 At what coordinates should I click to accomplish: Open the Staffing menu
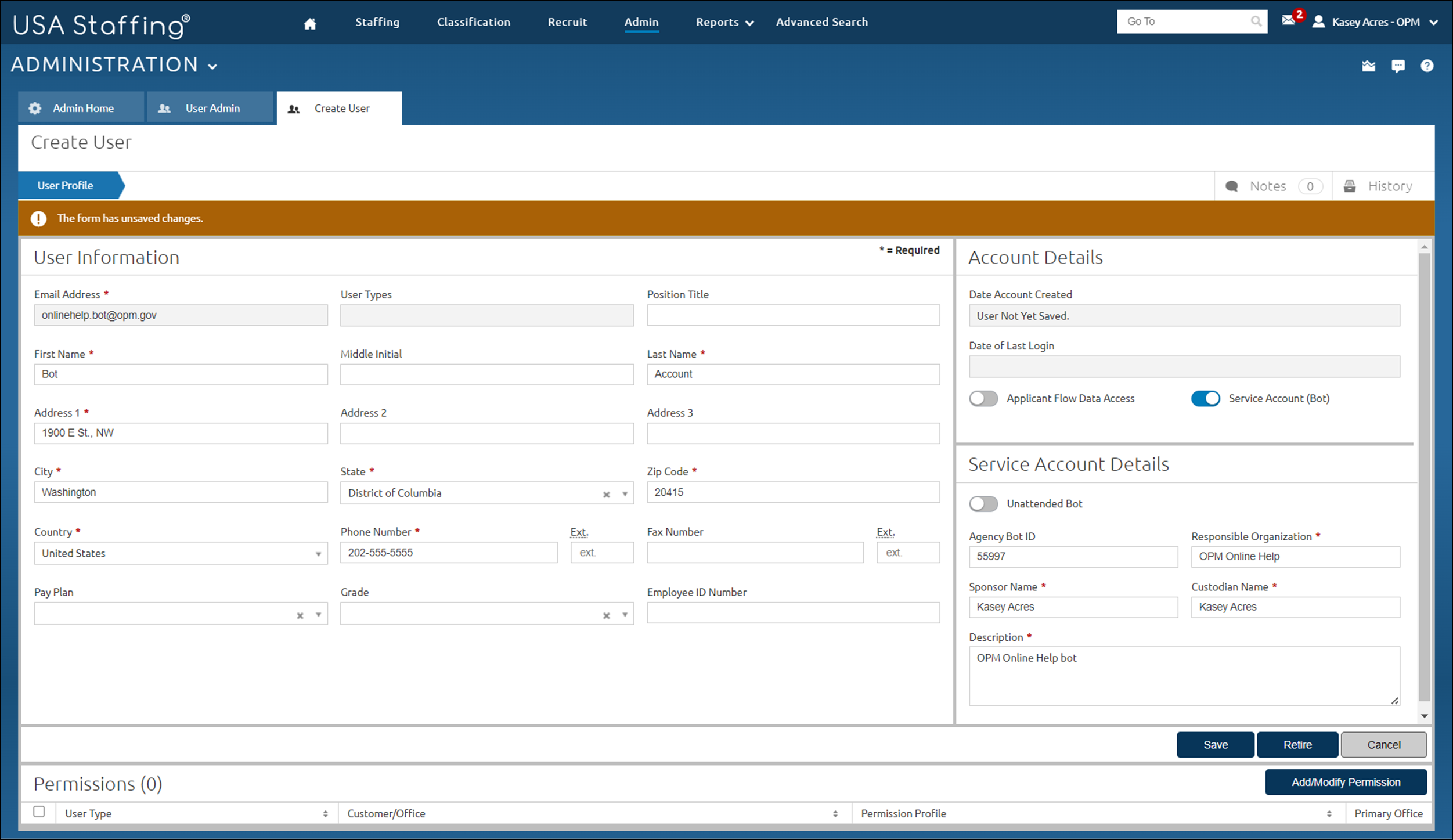coord(377,22)
